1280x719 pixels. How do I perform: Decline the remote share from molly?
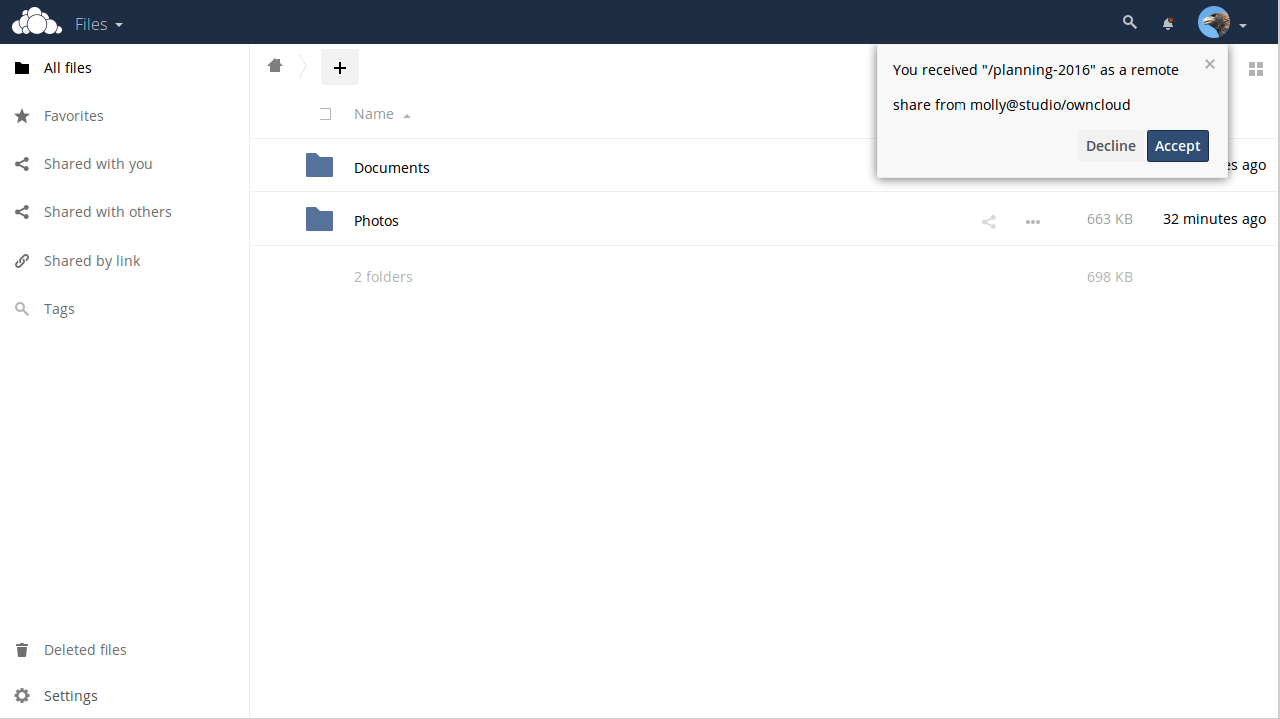(1110, 146)
